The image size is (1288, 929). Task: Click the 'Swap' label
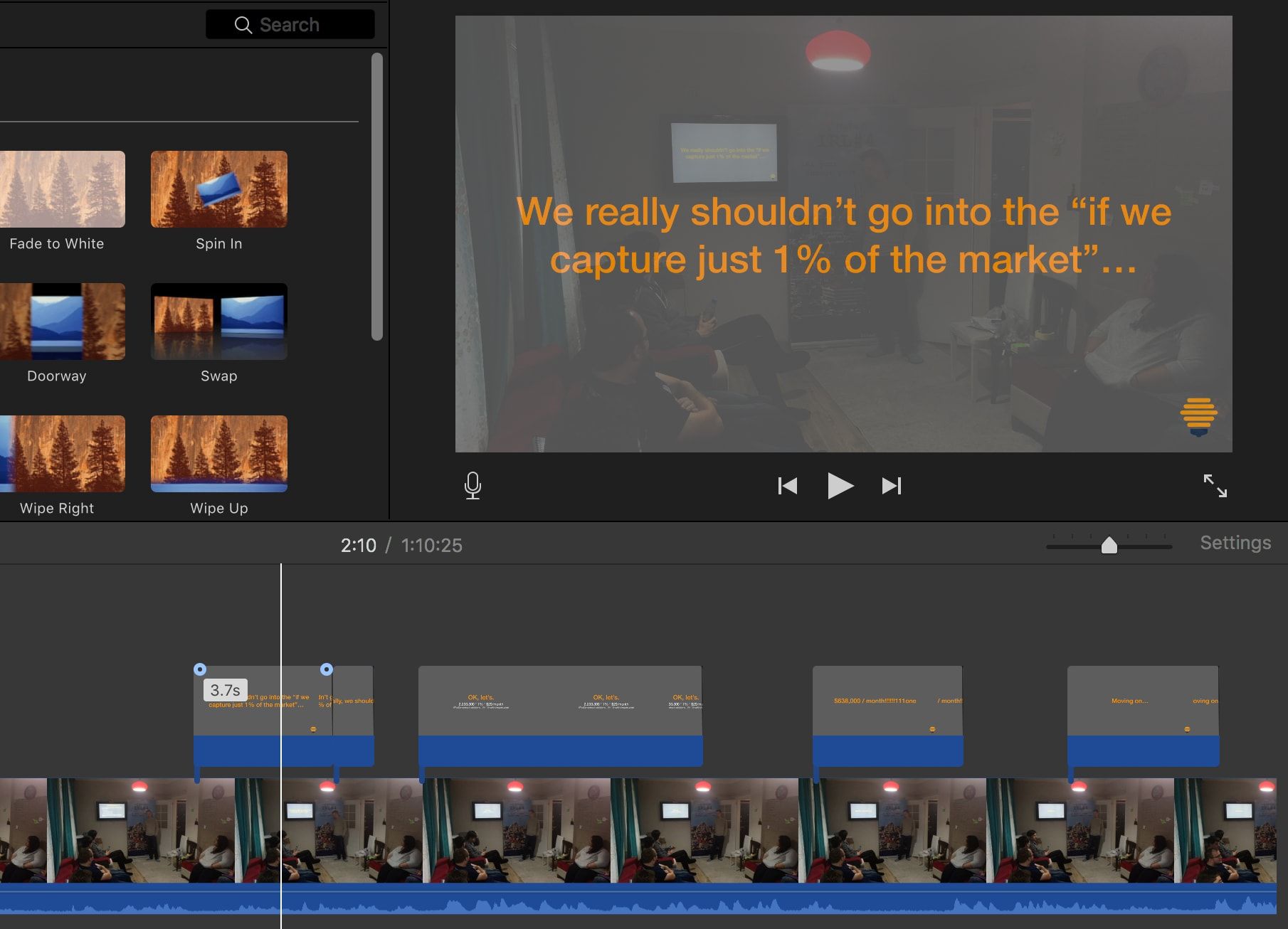tap(219, 376)
